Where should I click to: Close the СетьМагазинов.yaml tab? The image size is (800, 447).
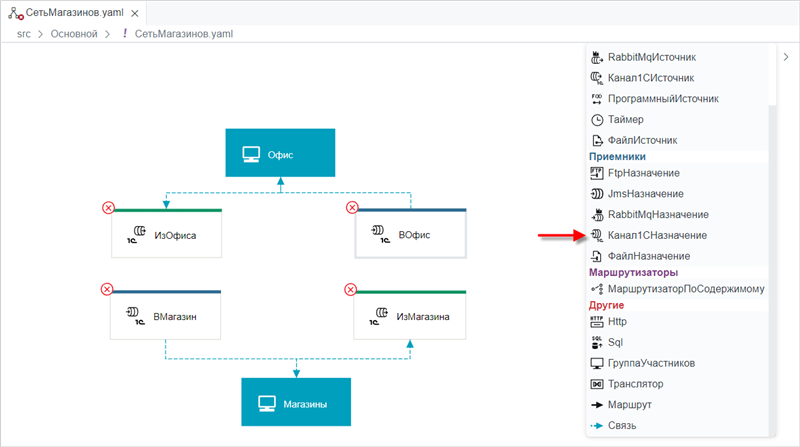point(135,13)
